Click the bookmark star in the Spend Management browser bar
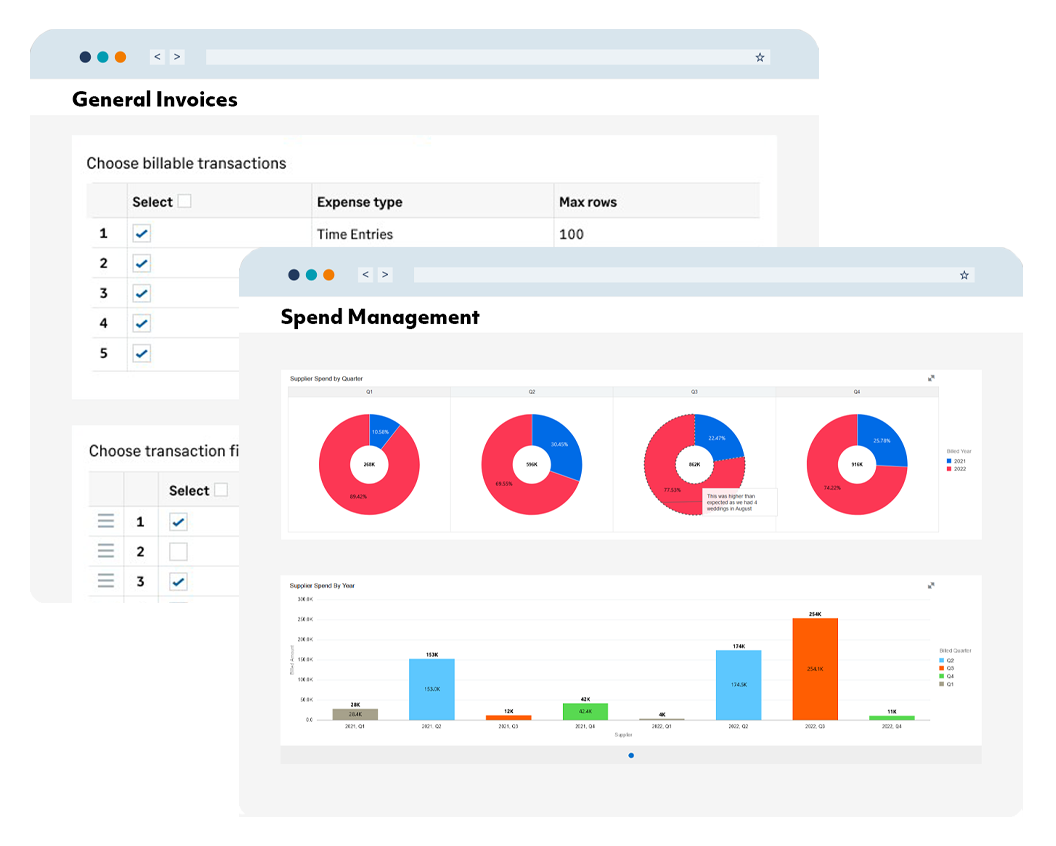 tap(964, 274)
